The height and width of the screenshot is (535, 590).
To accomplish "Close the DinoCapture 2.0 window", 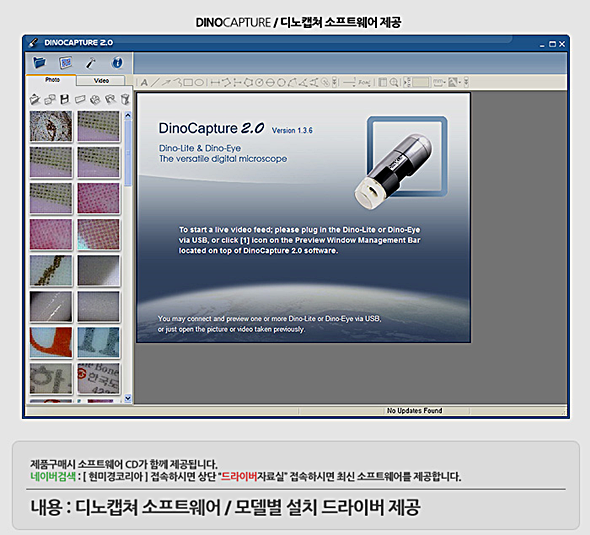I will pyautogui.click(x=562, y=44).
